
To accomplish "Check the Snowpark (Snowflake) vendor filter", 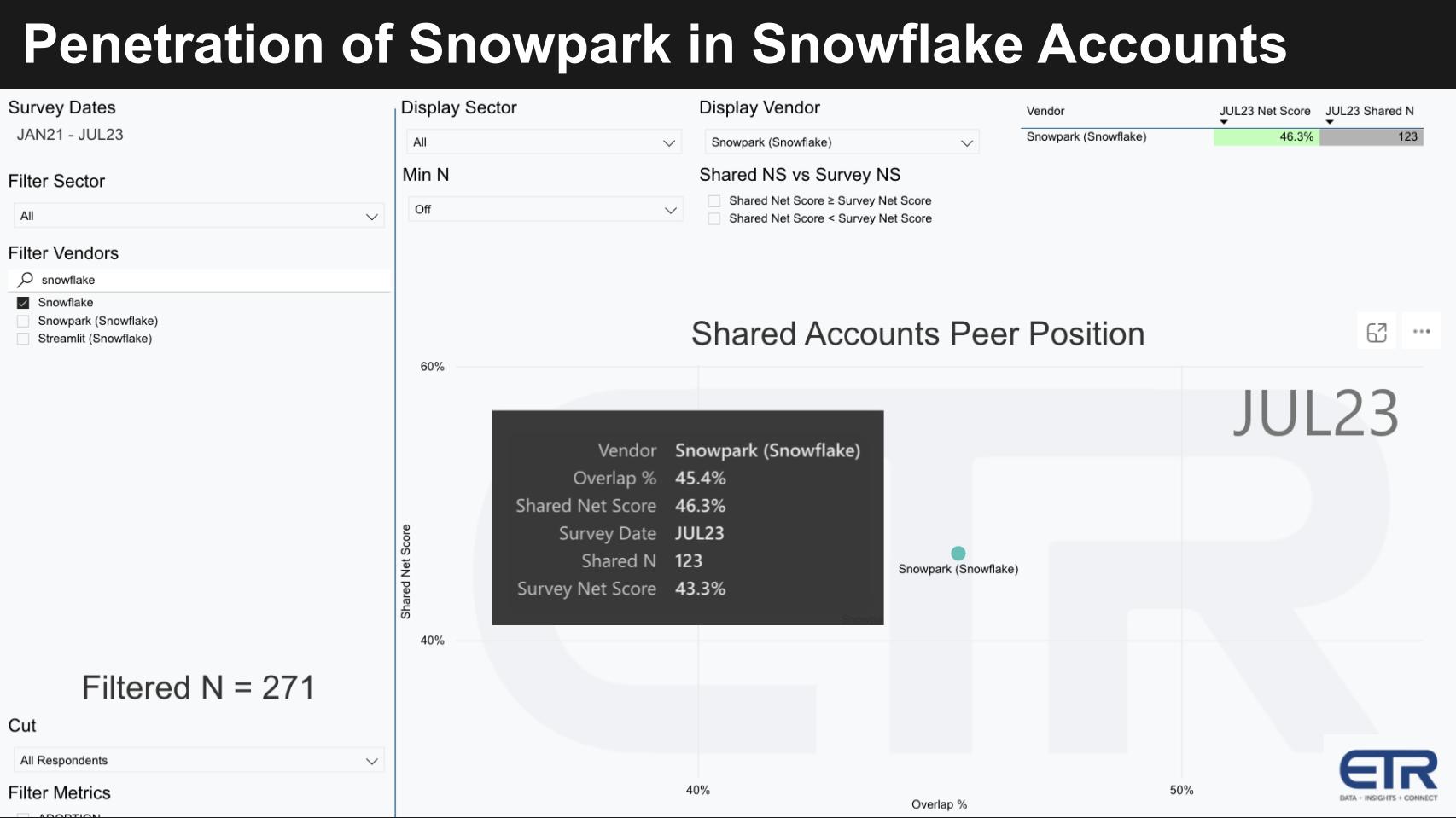I will click(x=23, y=321).
